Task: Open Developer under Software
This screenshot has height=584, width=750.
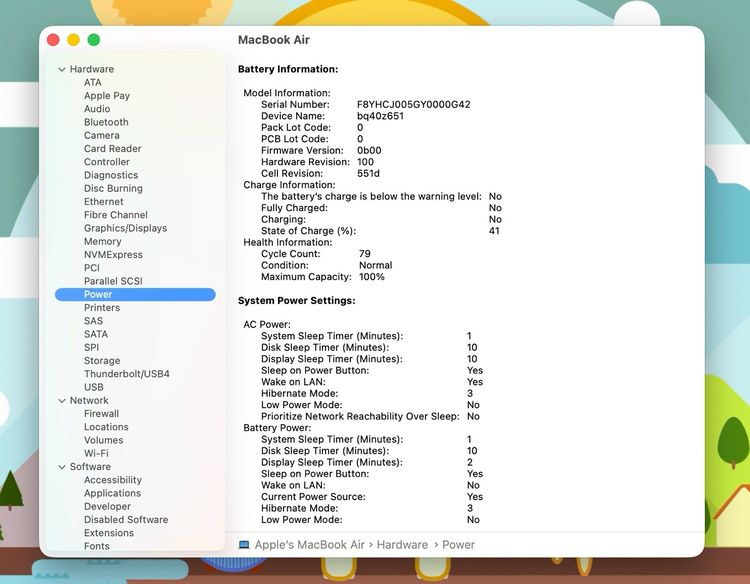Action: coord(107,507)
